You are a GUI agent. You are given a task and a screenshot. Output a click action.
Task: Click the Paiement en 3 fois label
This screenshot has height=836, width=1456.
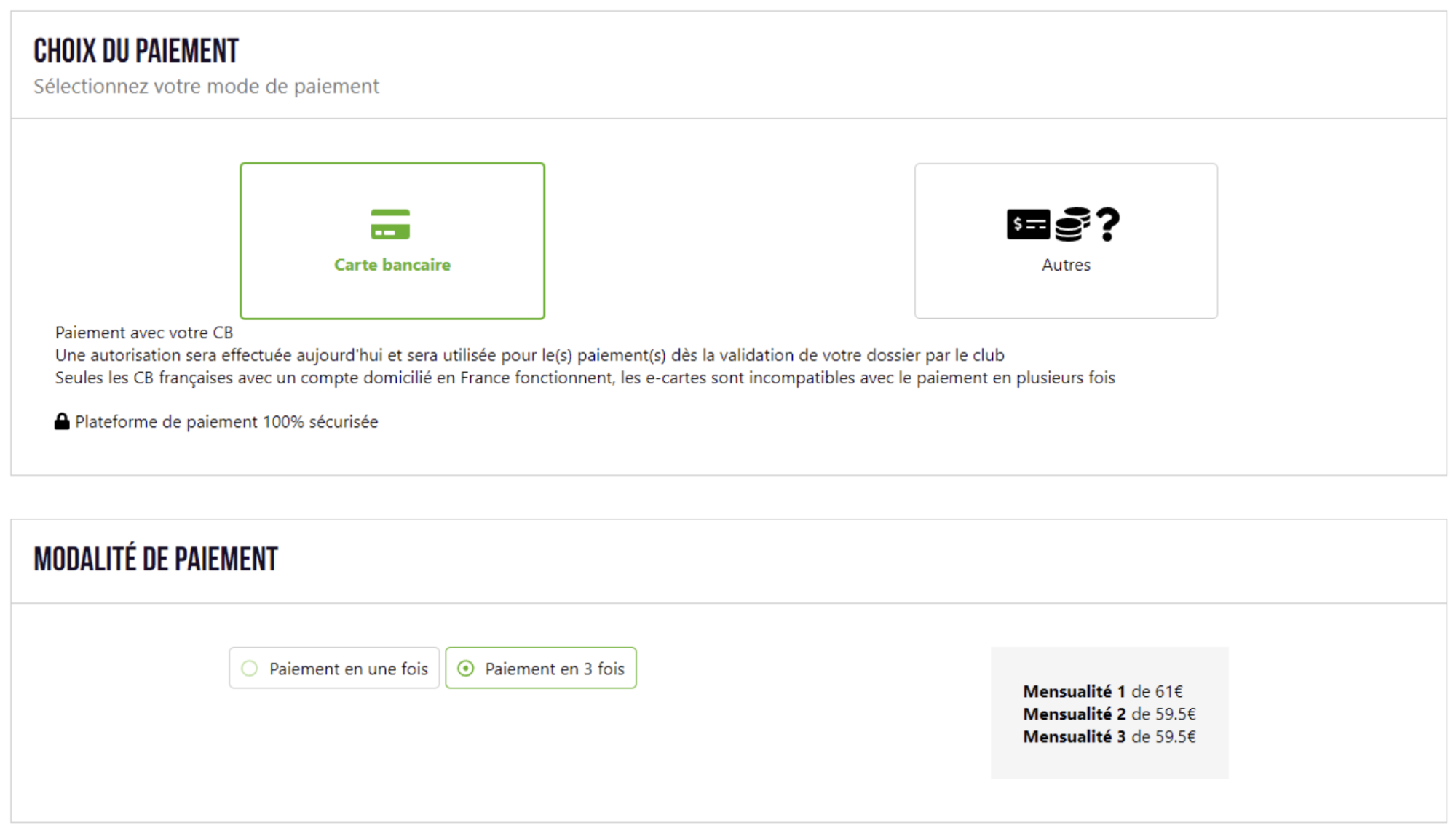[555, 669]
